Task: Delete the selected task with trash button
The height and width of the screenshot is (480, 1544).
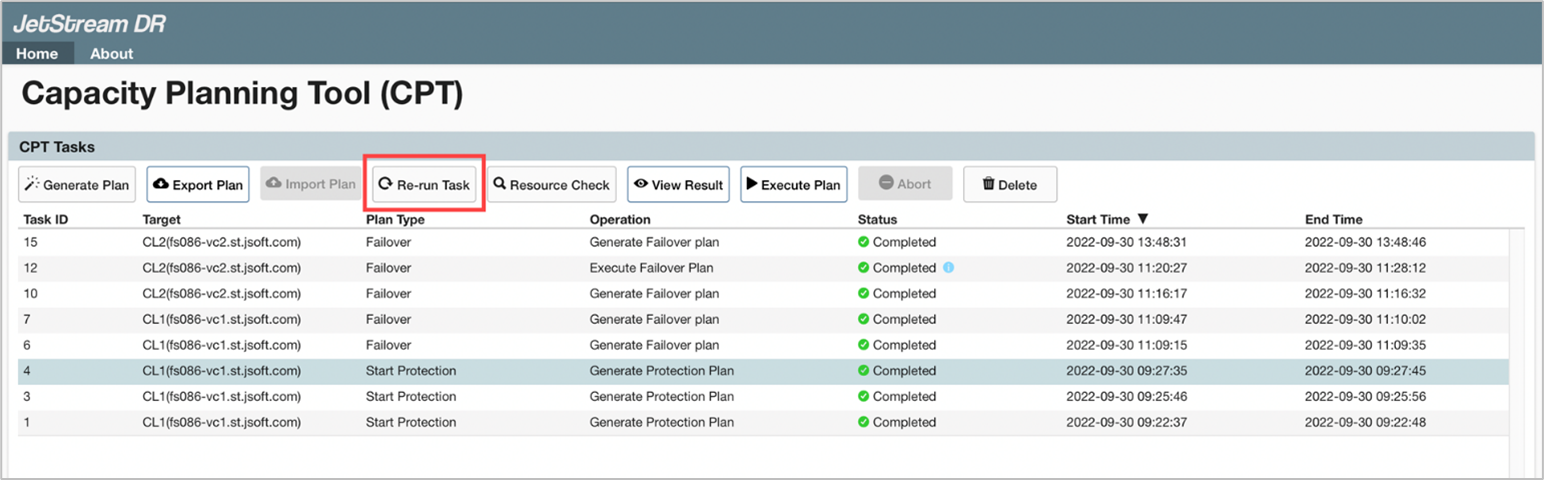Action: 1009,185
